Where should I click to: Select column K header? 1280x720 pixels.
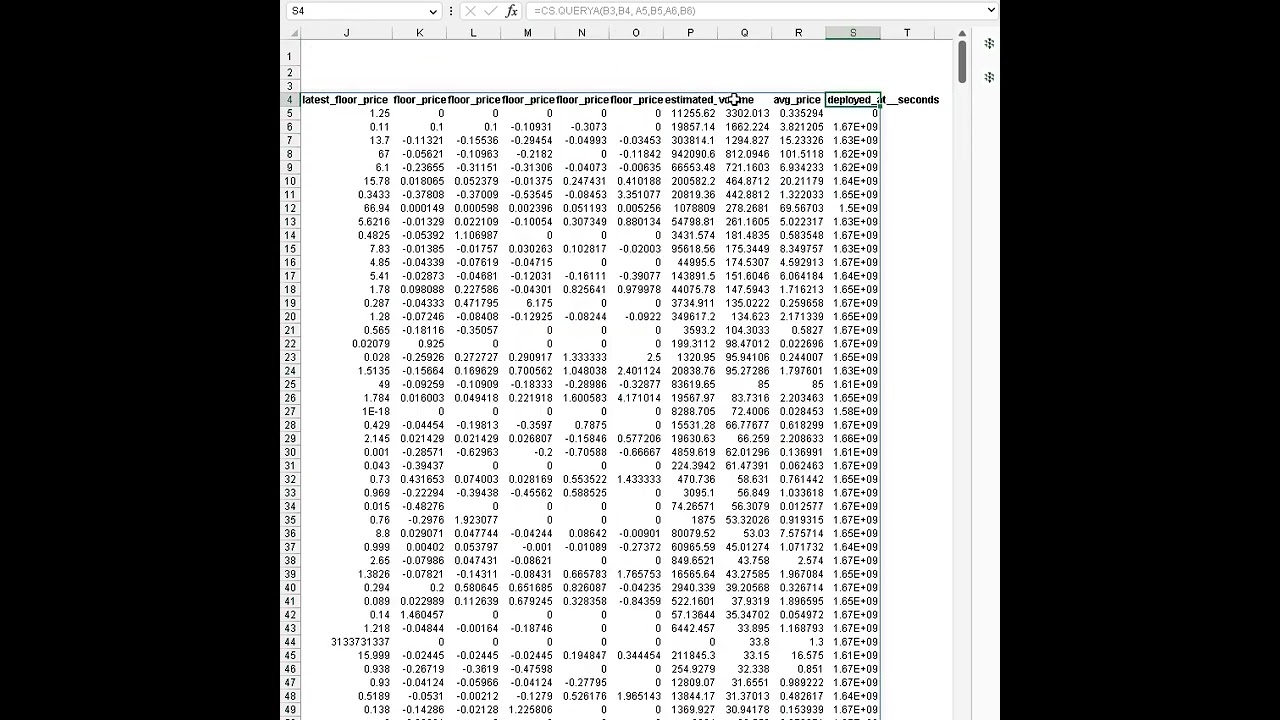(419, 33)
